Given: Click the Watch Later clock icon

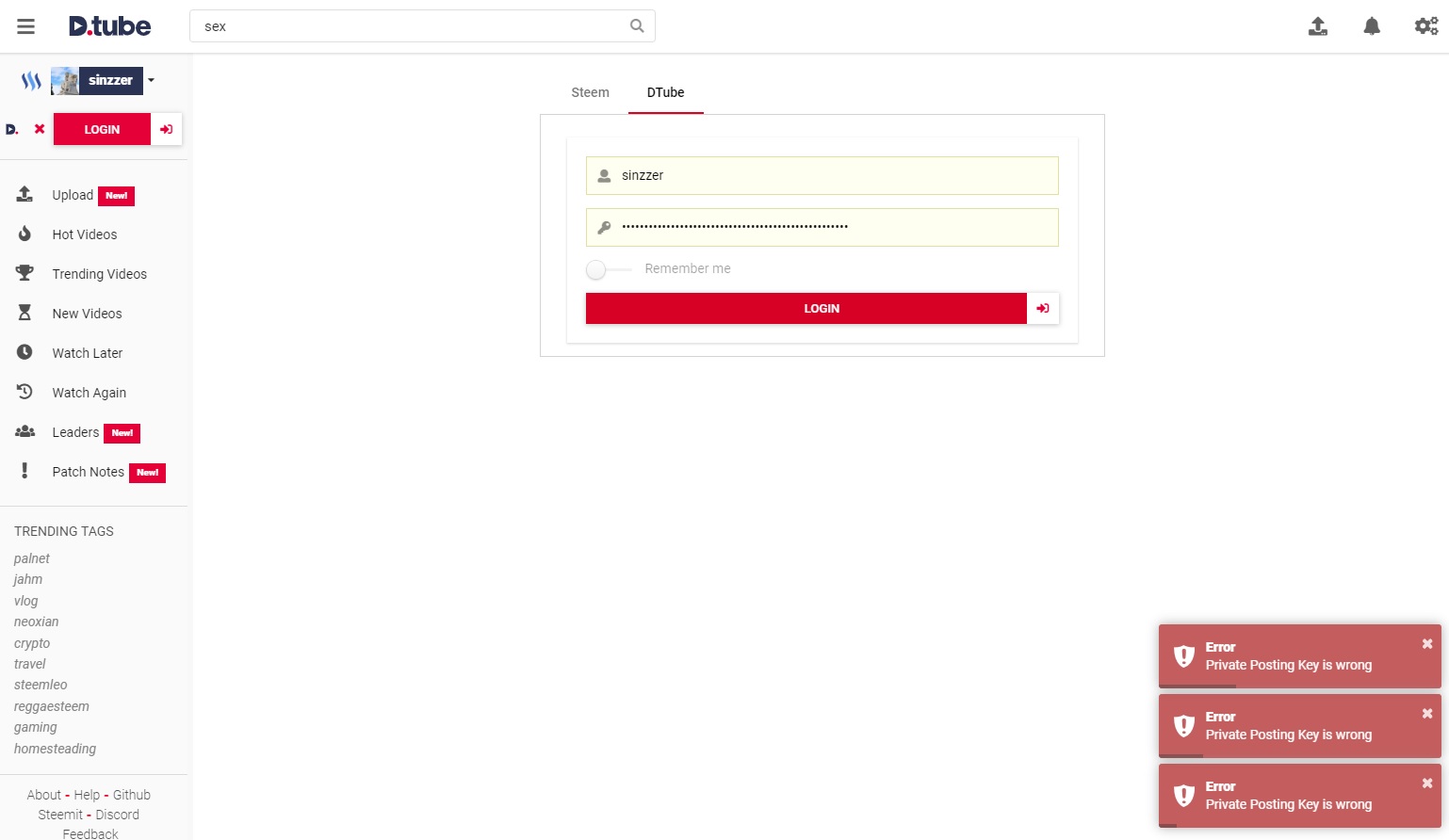Looking at the screenshot, I should [24, 352].
